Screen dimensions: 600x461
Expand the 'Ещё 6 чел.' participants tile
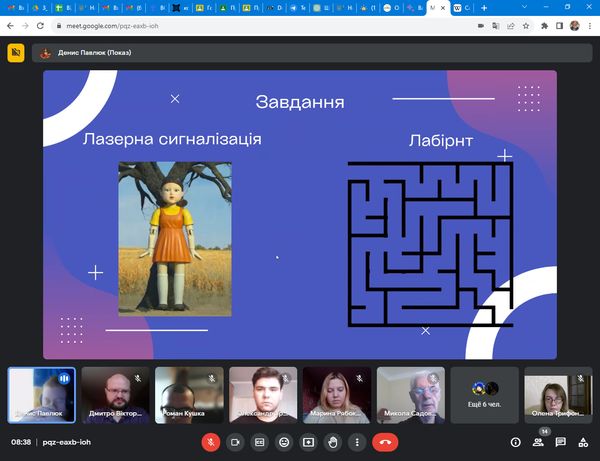[485, 394]
